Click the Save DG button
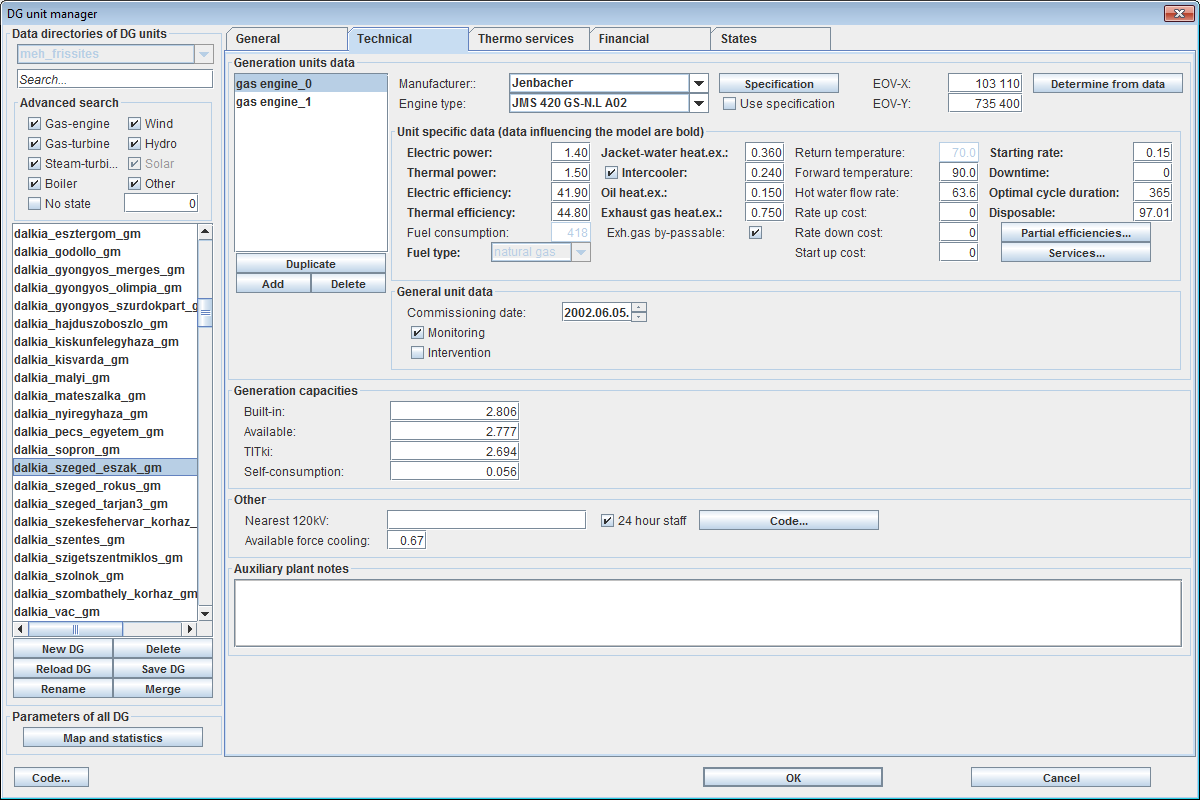This screenshot has height=800, width=1200. pyautogui.click(x=163, y=669)
